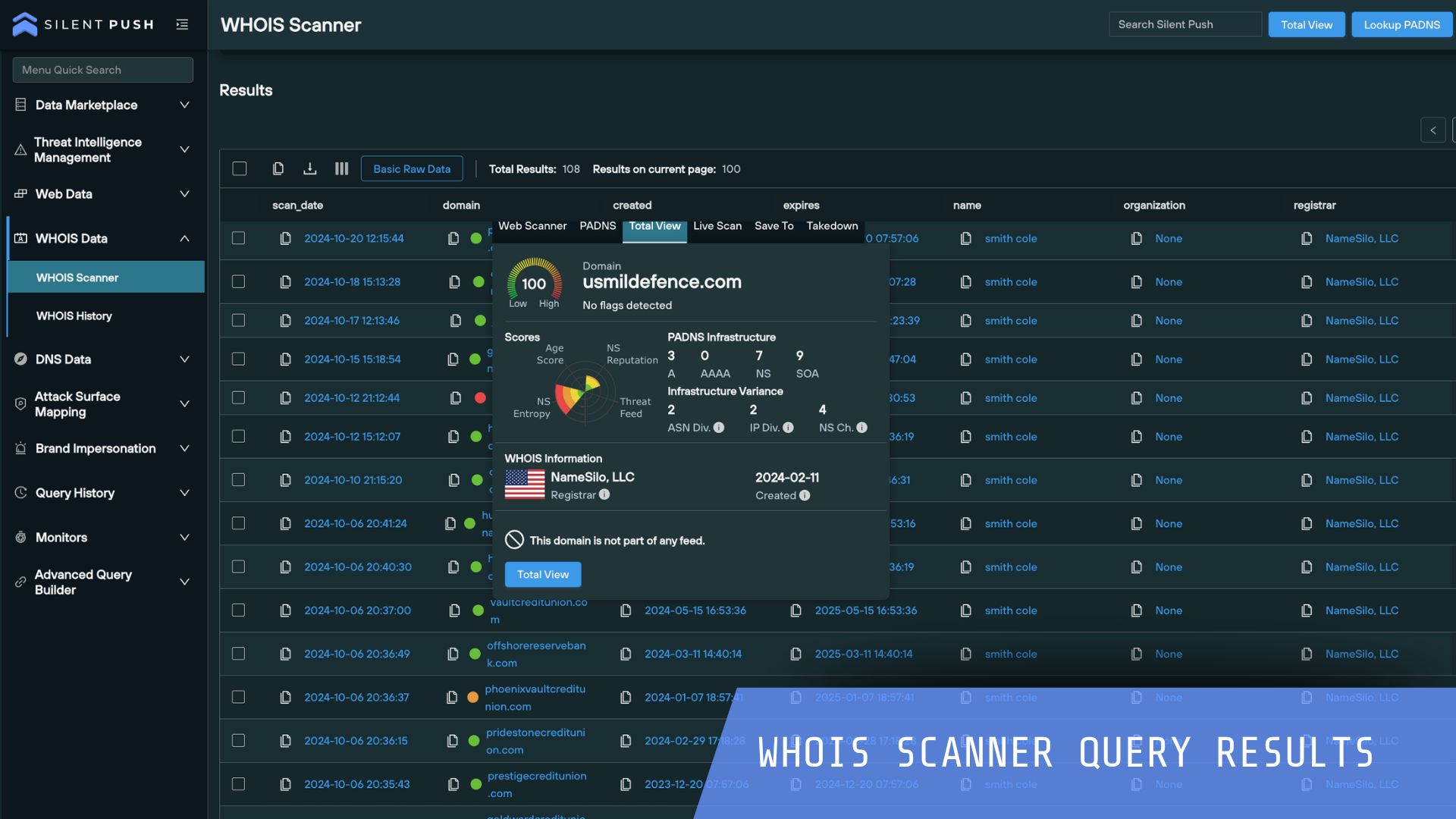Check the 2024-10-15 15:18:54 row
The image size is (1456, 819).
238,359
